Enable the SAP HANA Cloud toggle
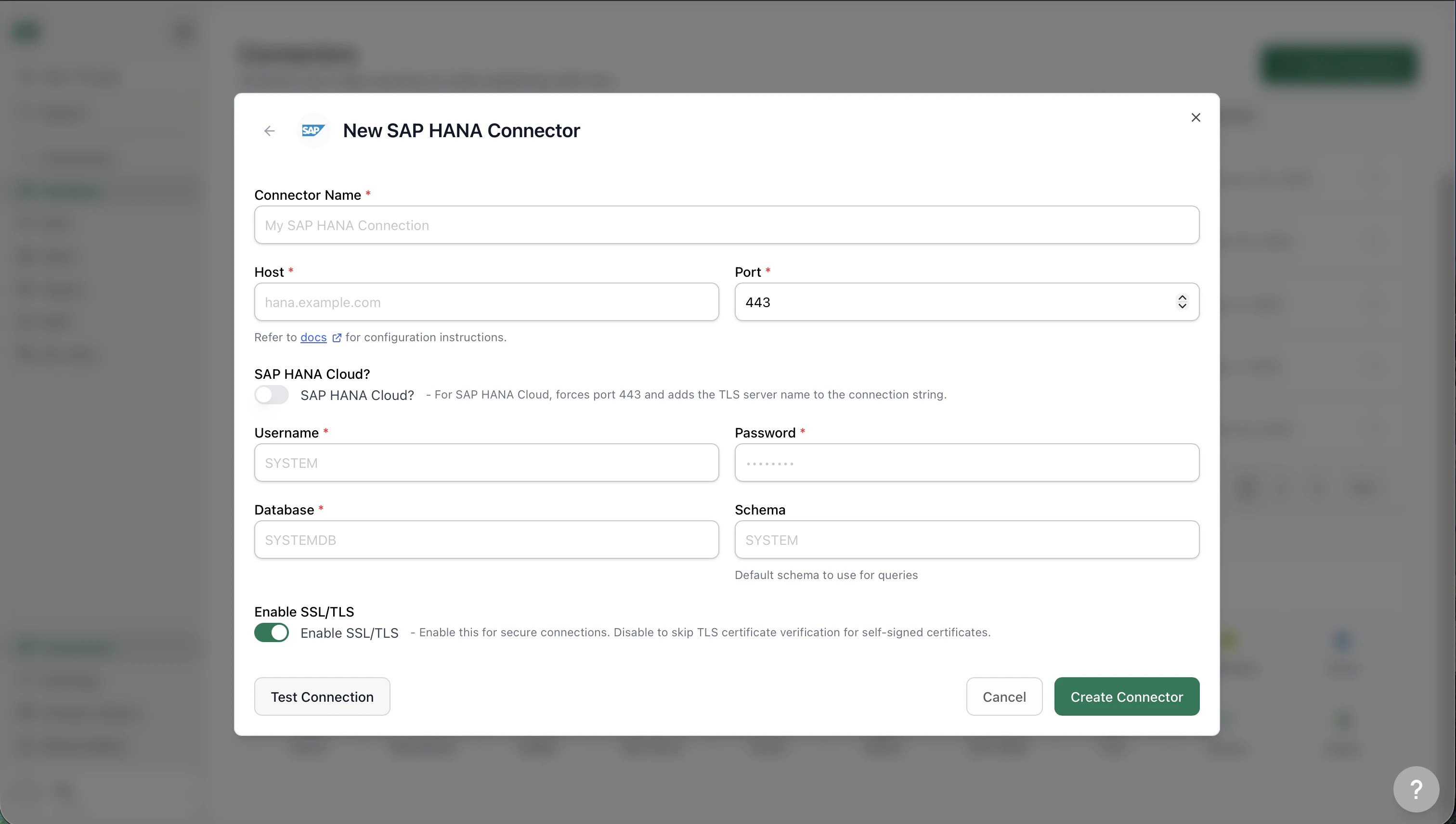 click(272, 395)
